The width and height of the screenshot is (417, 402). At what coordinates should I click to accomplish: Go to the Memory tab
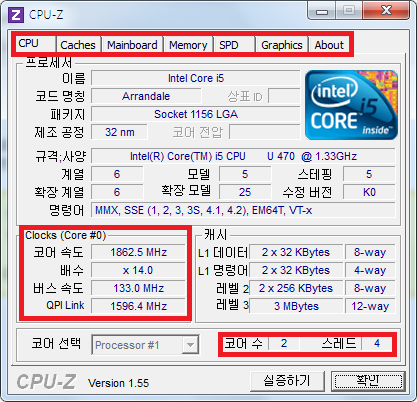(188, 45)
